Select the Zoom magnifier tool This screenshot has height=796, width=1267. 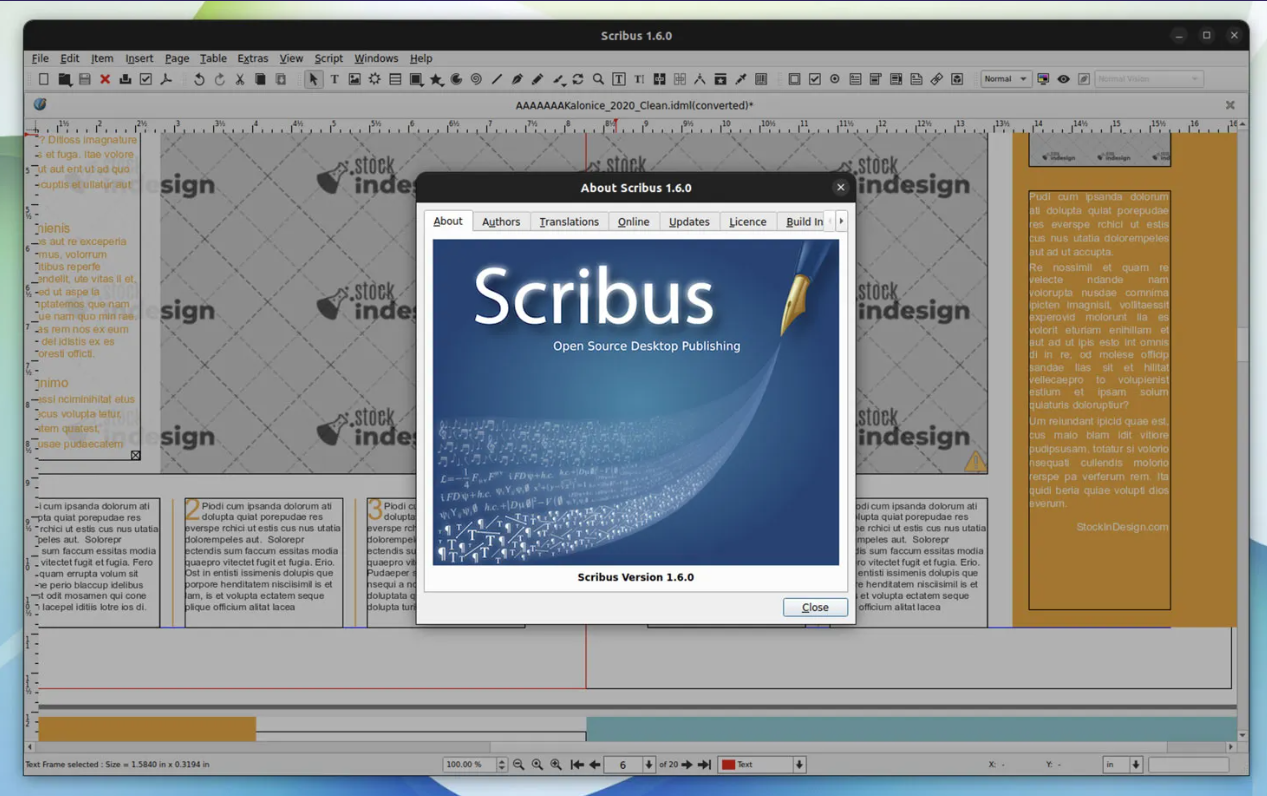597,79
